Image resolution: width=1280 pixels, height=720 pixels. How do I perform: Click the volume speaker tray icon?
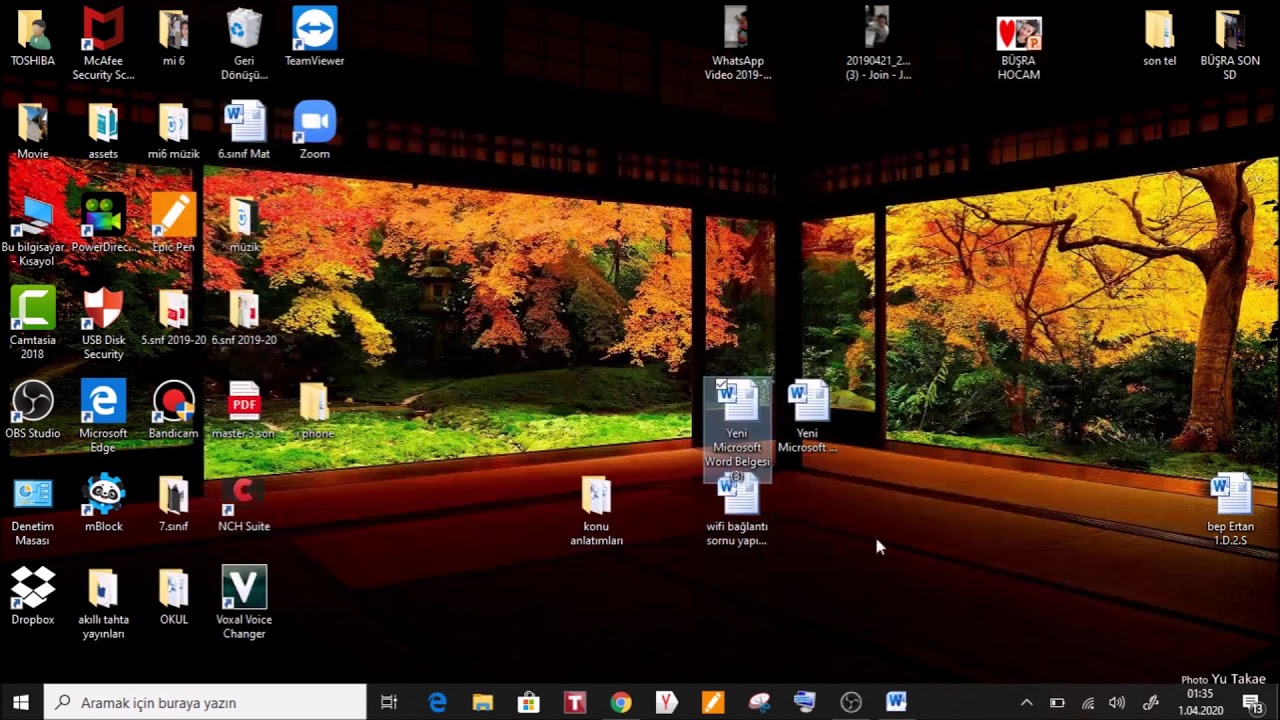[1117, 703]
